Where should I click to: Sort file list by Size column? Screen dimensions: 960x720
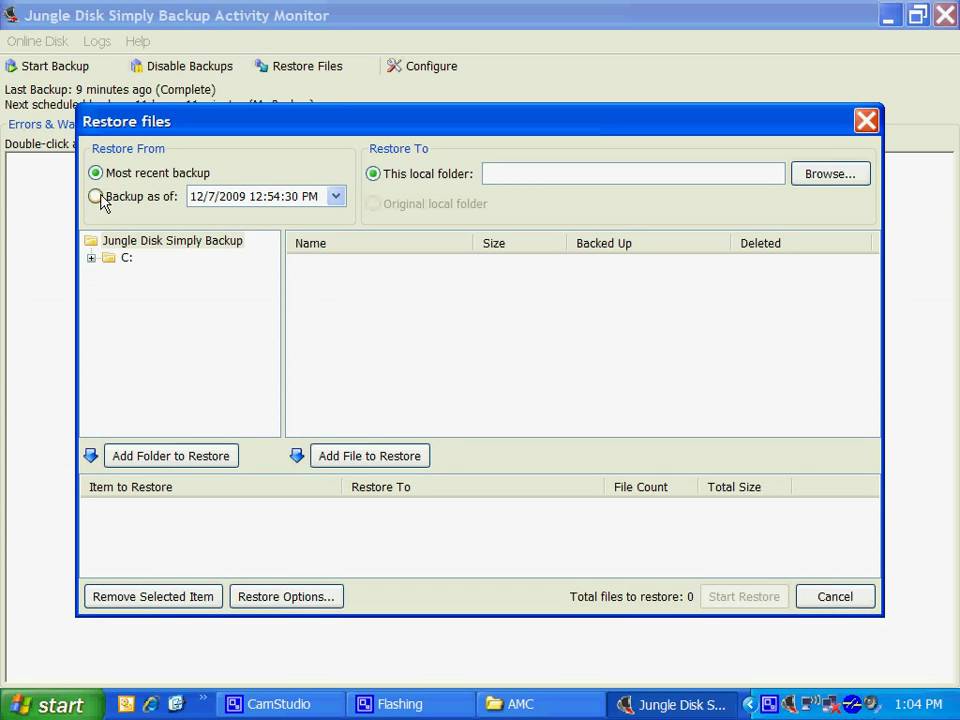point(519,243)
